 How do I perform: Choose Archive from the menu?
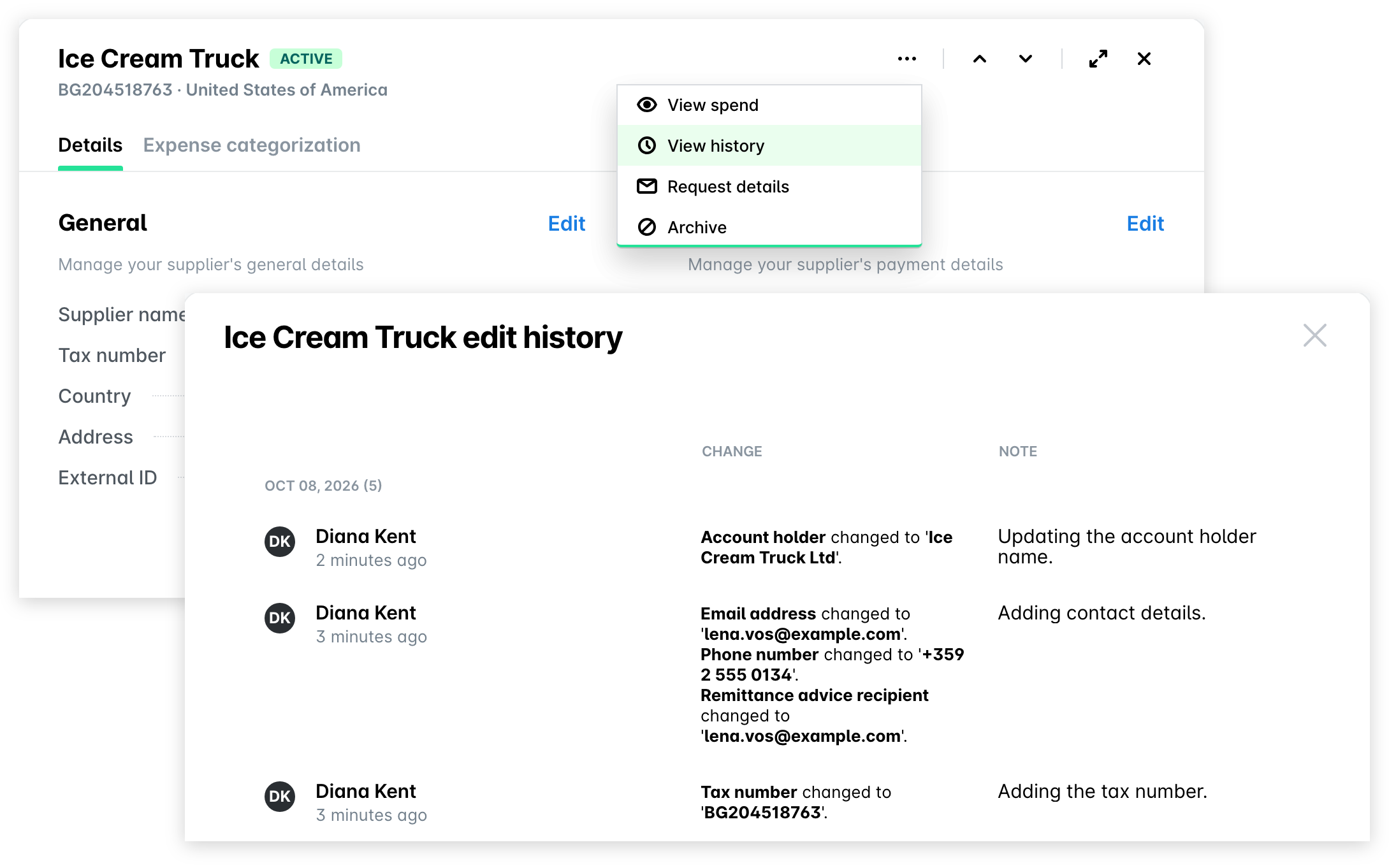[x=769, y=227]
